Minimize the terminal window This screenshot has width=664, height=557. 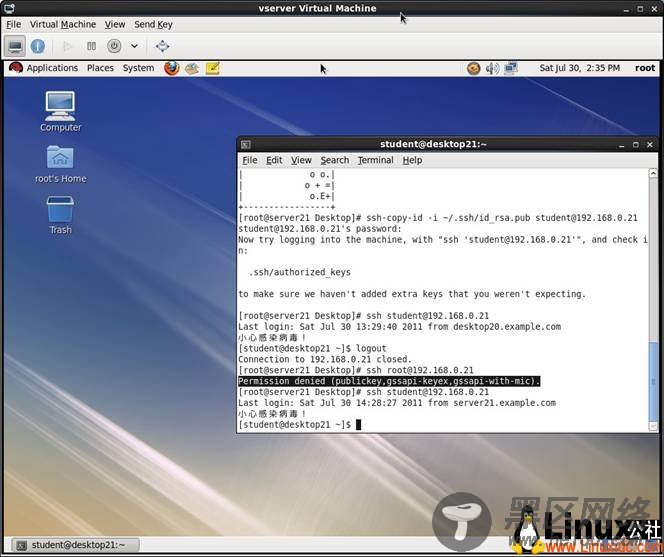(x=621, y=145)
